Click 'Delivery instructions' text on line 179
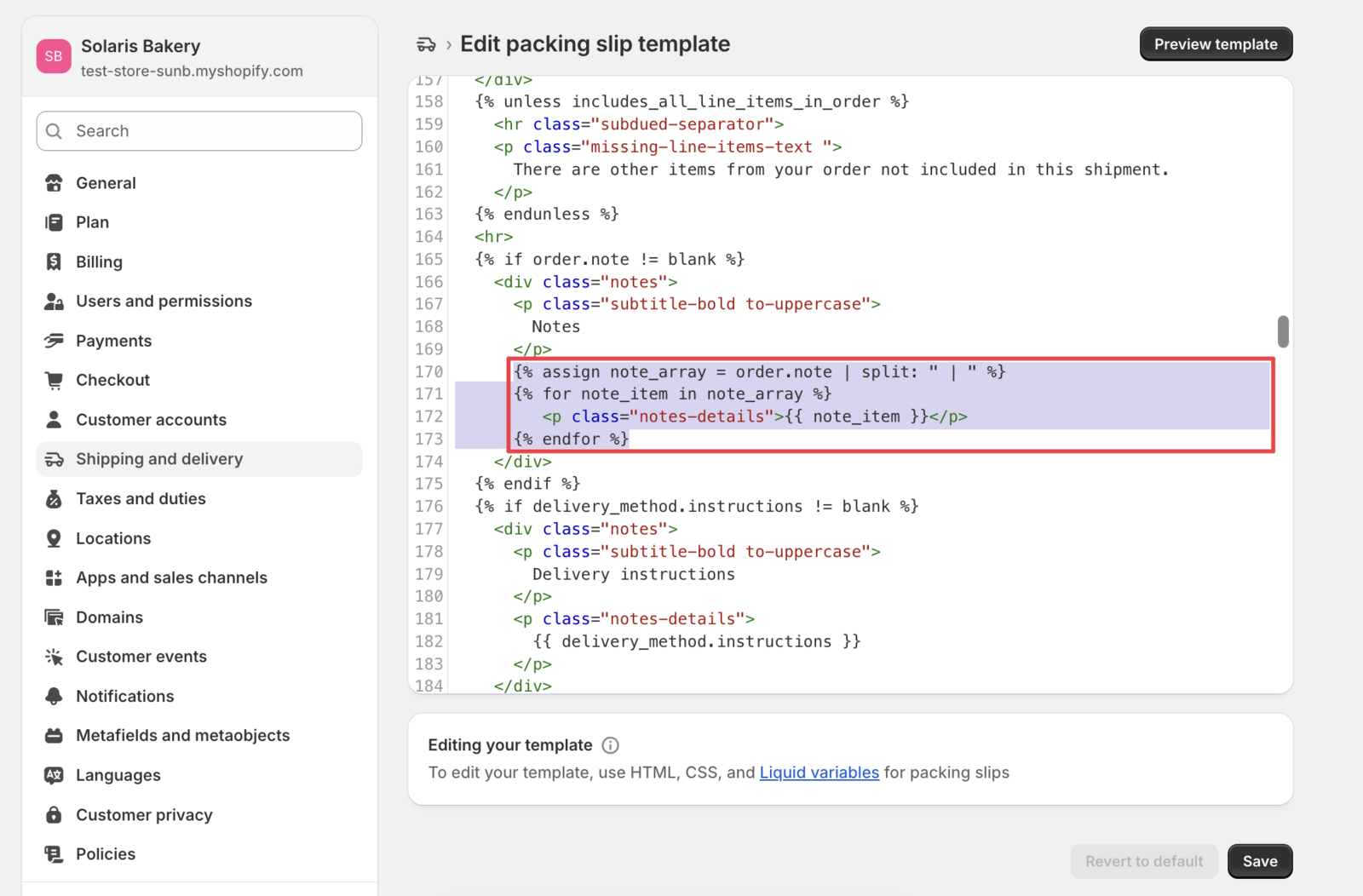The width and height of the screenshot is (1363, 896). tap(634, 574)
